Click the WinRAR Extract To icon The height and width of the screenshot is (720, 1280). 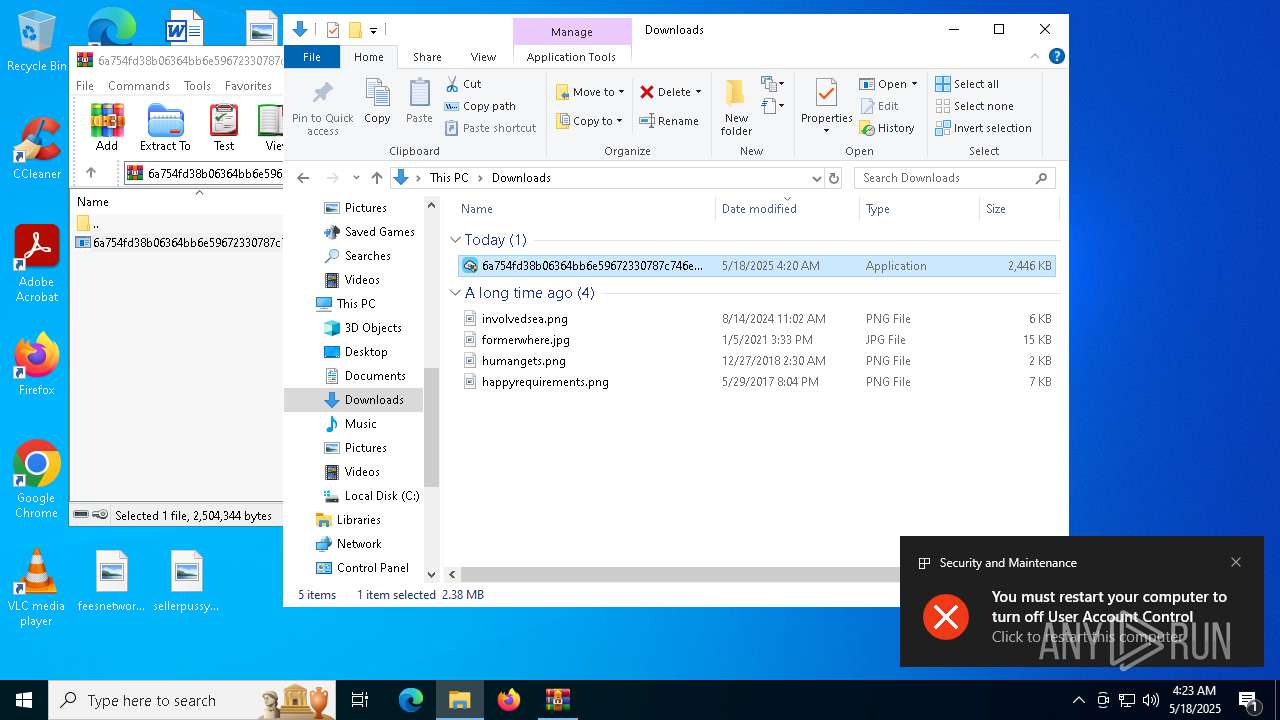165,128
